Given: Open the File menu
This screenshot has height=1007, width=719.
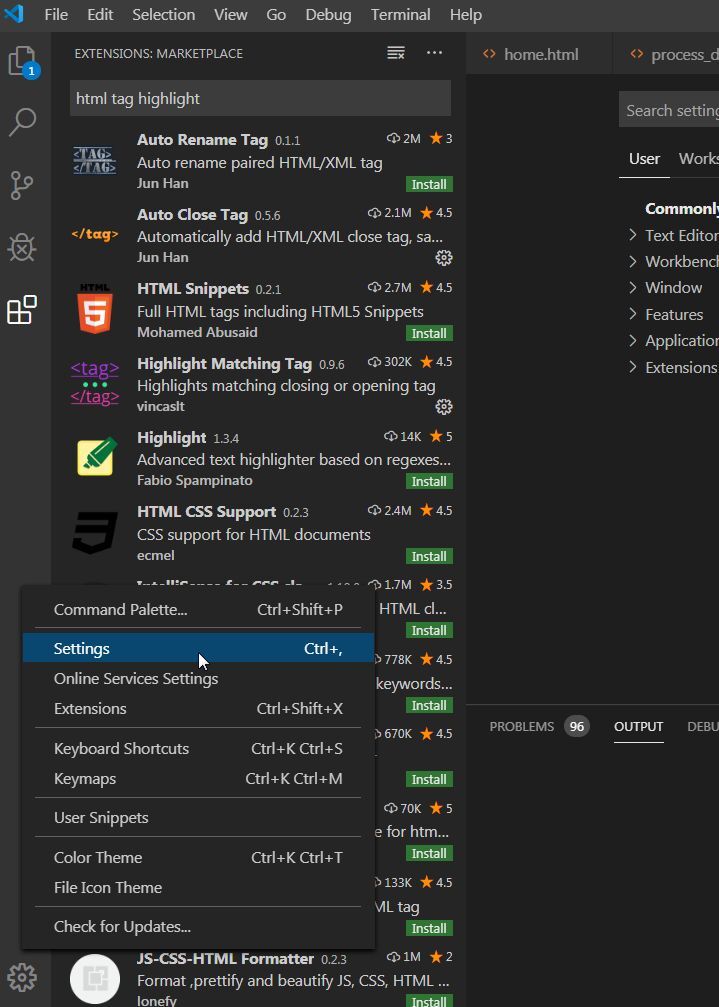Looking at the screenshot, I should [56, 14].
